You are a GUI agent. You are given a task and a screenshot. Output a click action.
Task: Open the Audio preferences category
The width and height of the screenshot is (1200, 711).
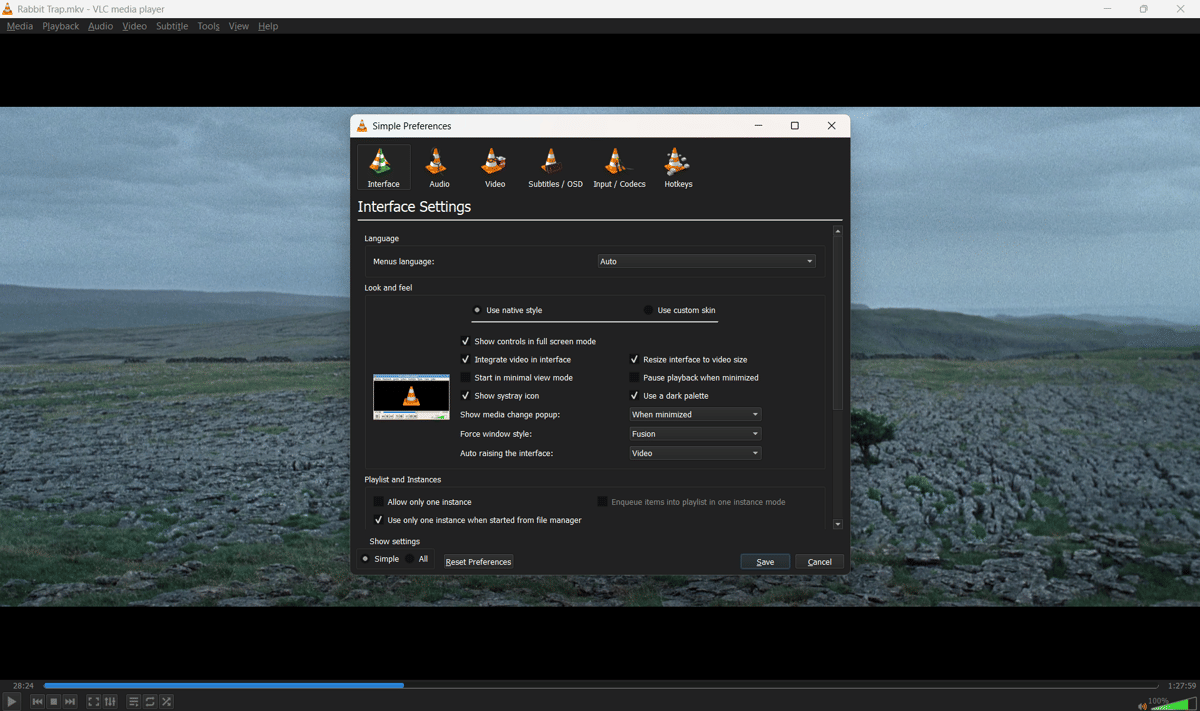439,167
